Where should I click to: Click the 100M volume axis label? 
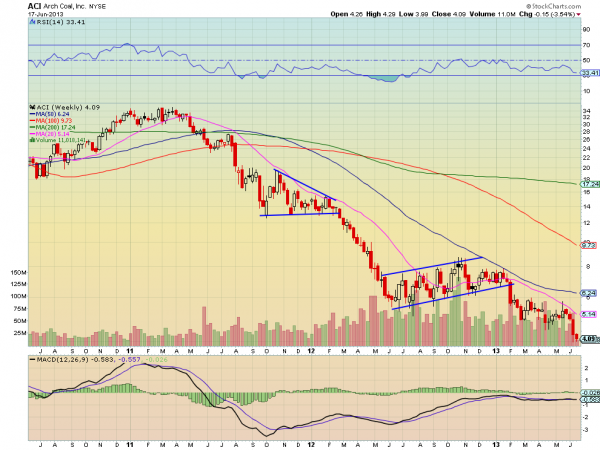(x=18, y=296)
